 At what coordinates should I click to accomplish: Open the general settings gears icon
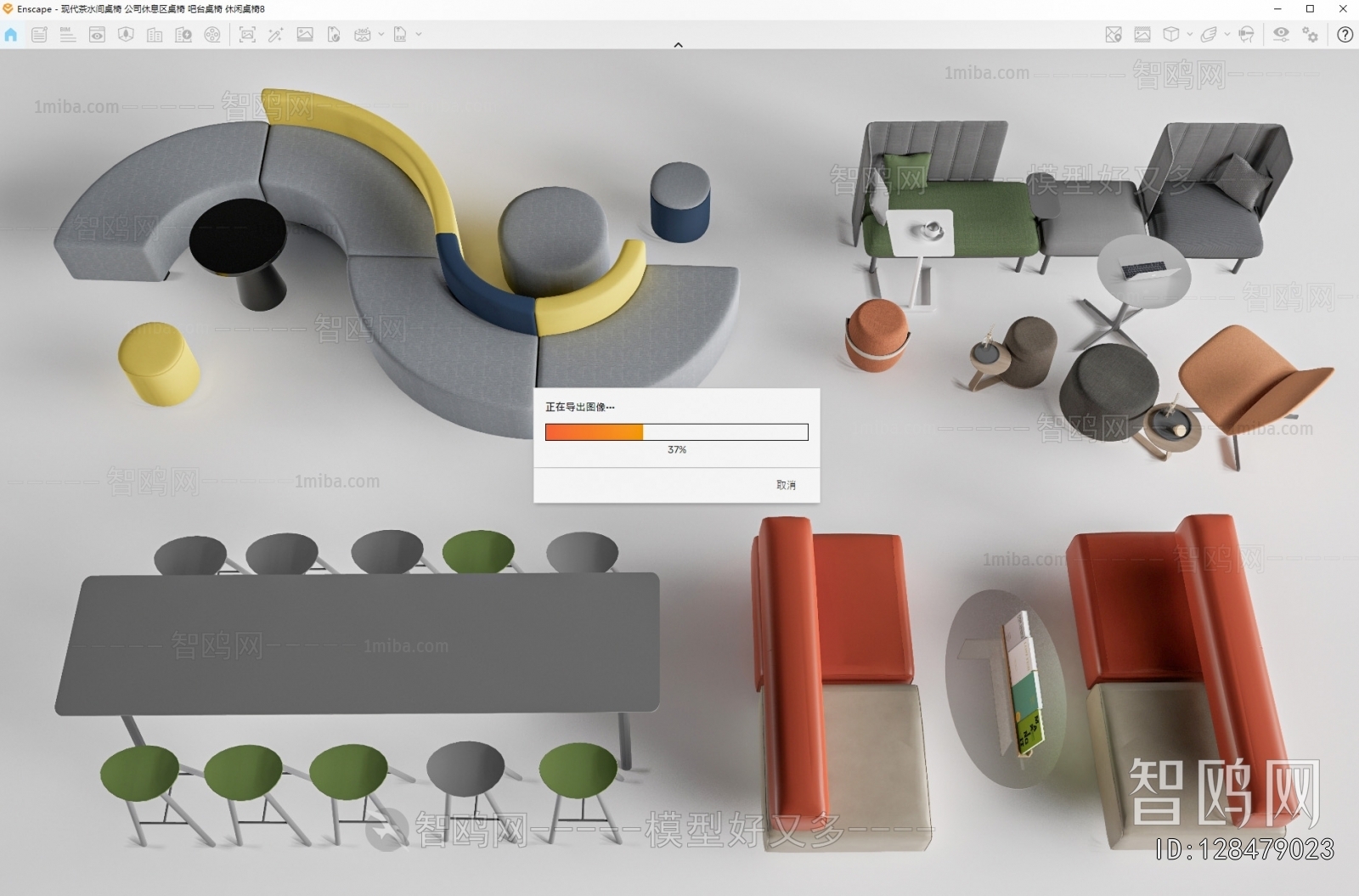[x=1311, y=35]
